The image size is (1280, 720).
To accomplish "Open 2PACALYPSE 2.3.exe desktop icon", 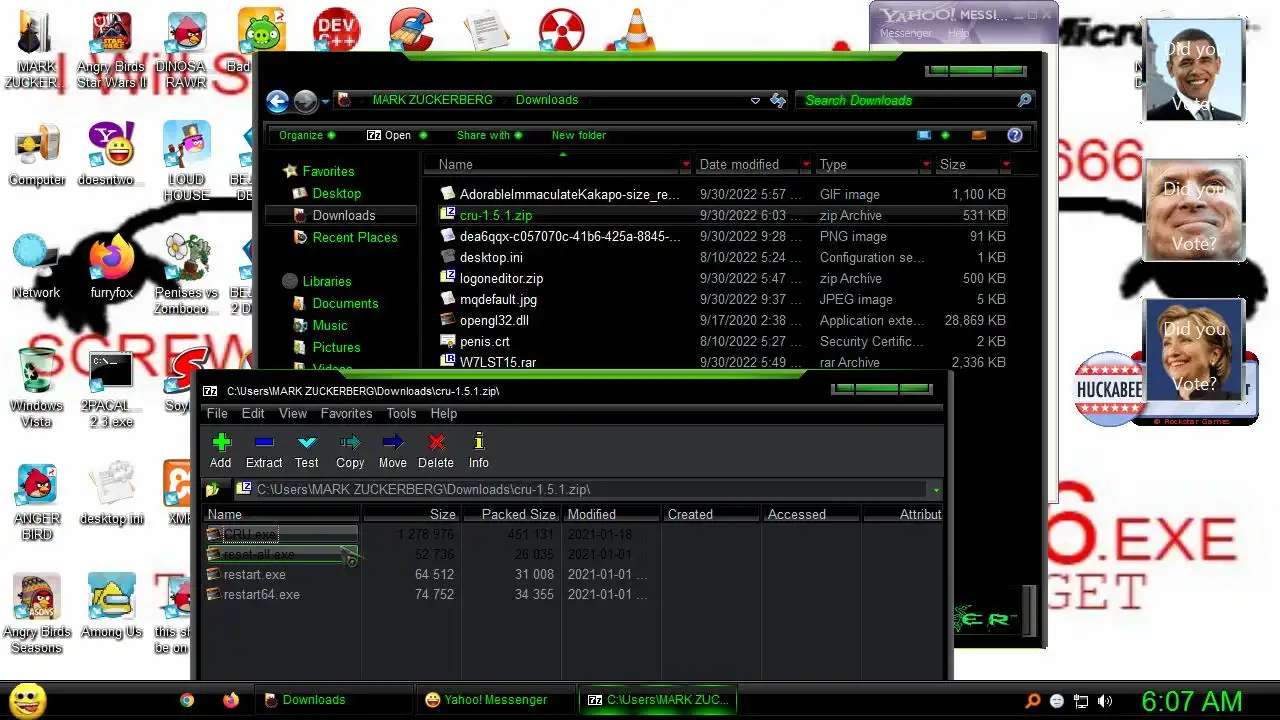I will (111, 388).
